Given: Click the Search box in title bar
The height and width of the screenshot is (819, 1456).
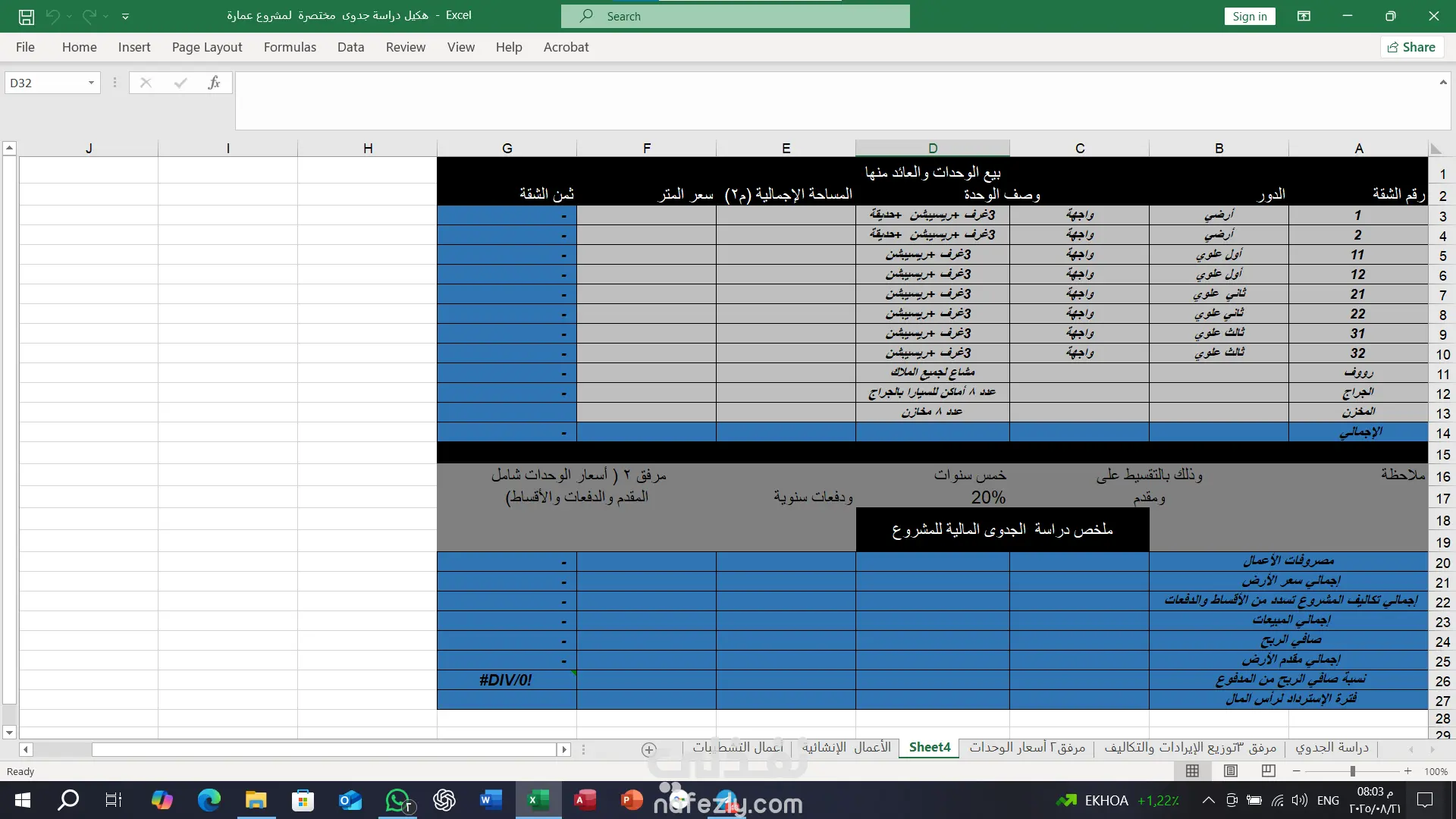Looking at the screenshot, I should click(x=736, y=16).
